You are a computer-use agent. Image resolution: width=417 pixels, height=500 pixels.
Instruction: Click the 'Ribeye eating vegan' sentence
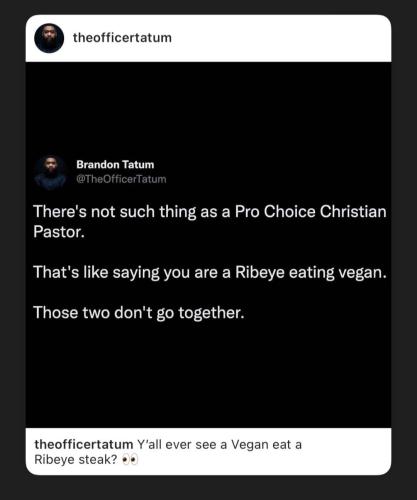210,273
